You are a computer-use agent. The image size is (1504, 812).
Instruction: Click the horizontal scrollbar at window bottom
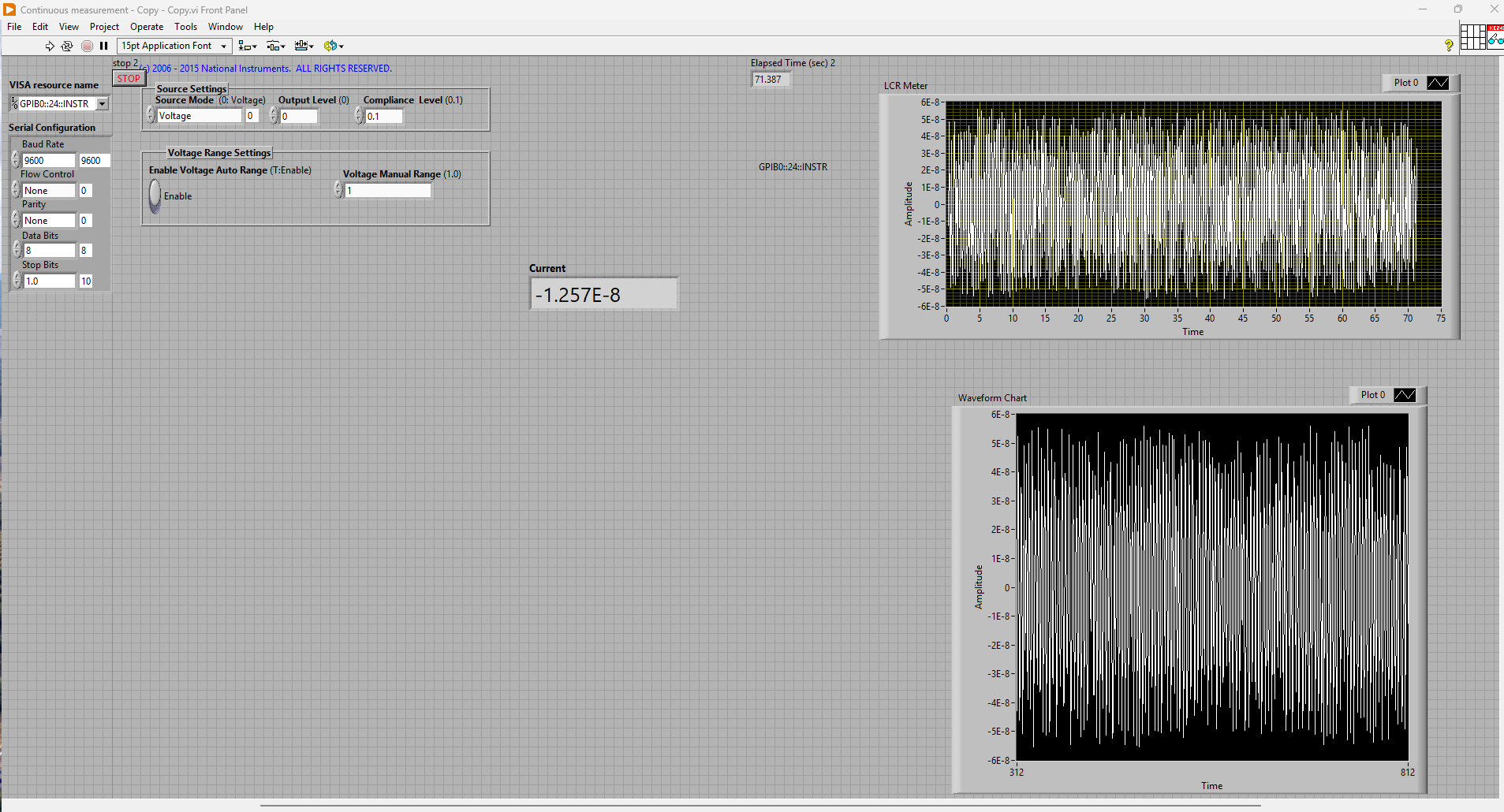pyautogui.click(x=760, y=806)
